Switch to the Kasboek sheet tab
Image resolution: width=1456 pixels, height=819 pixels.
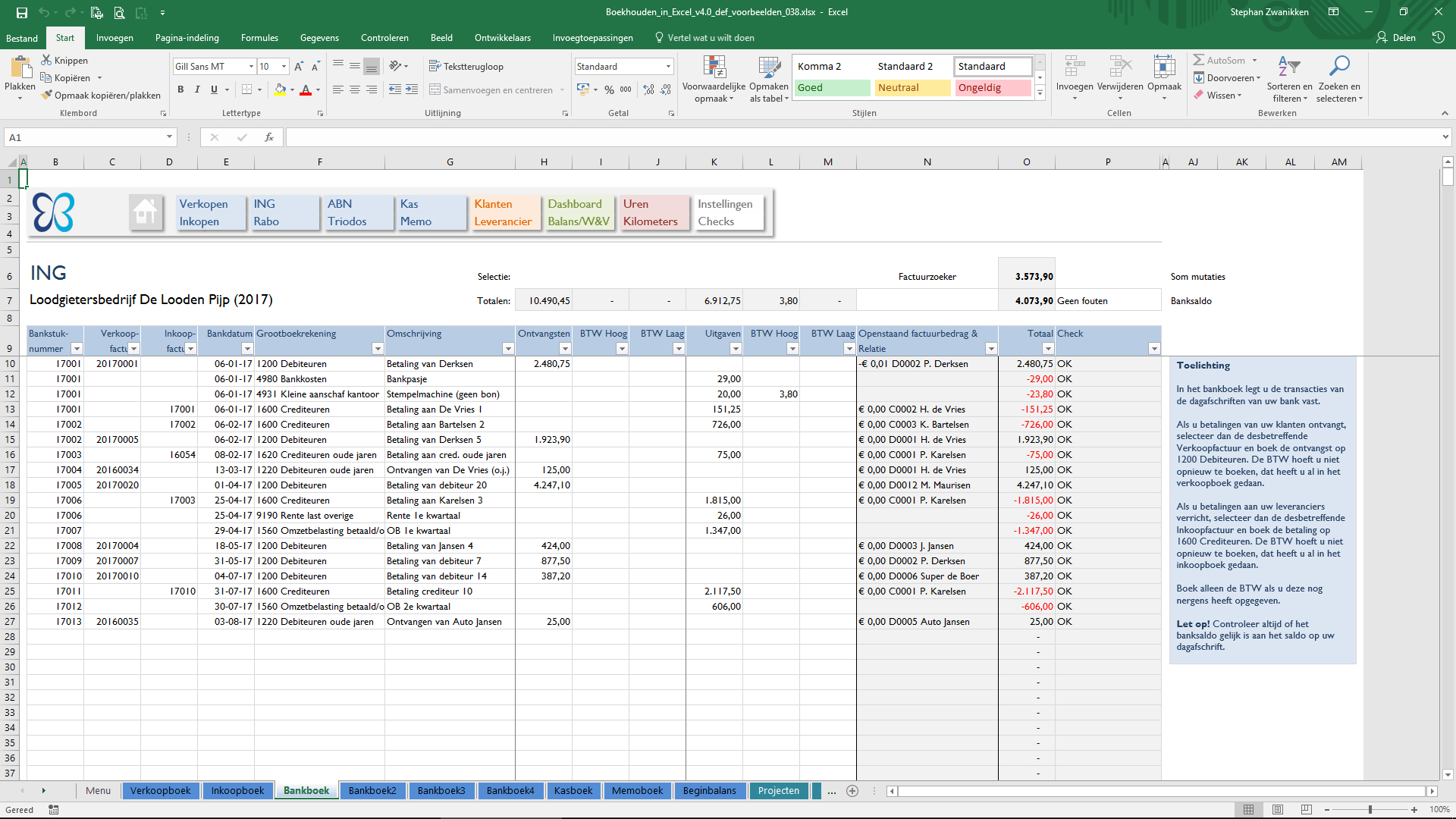(573, 790)
